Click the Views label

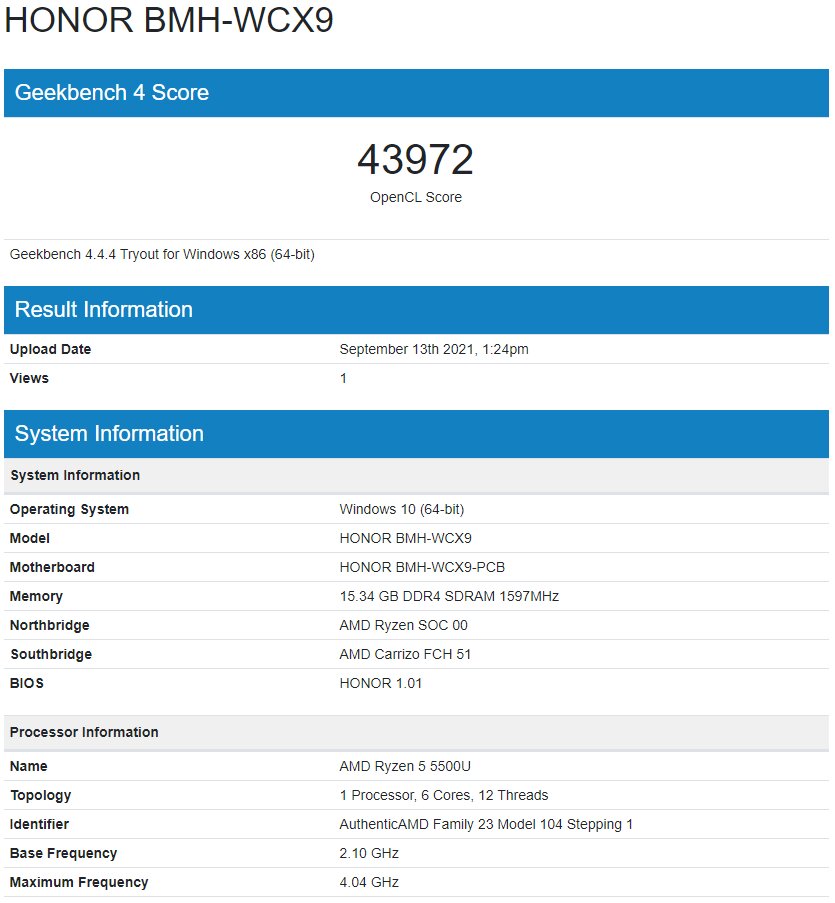(x=29, y=378)
